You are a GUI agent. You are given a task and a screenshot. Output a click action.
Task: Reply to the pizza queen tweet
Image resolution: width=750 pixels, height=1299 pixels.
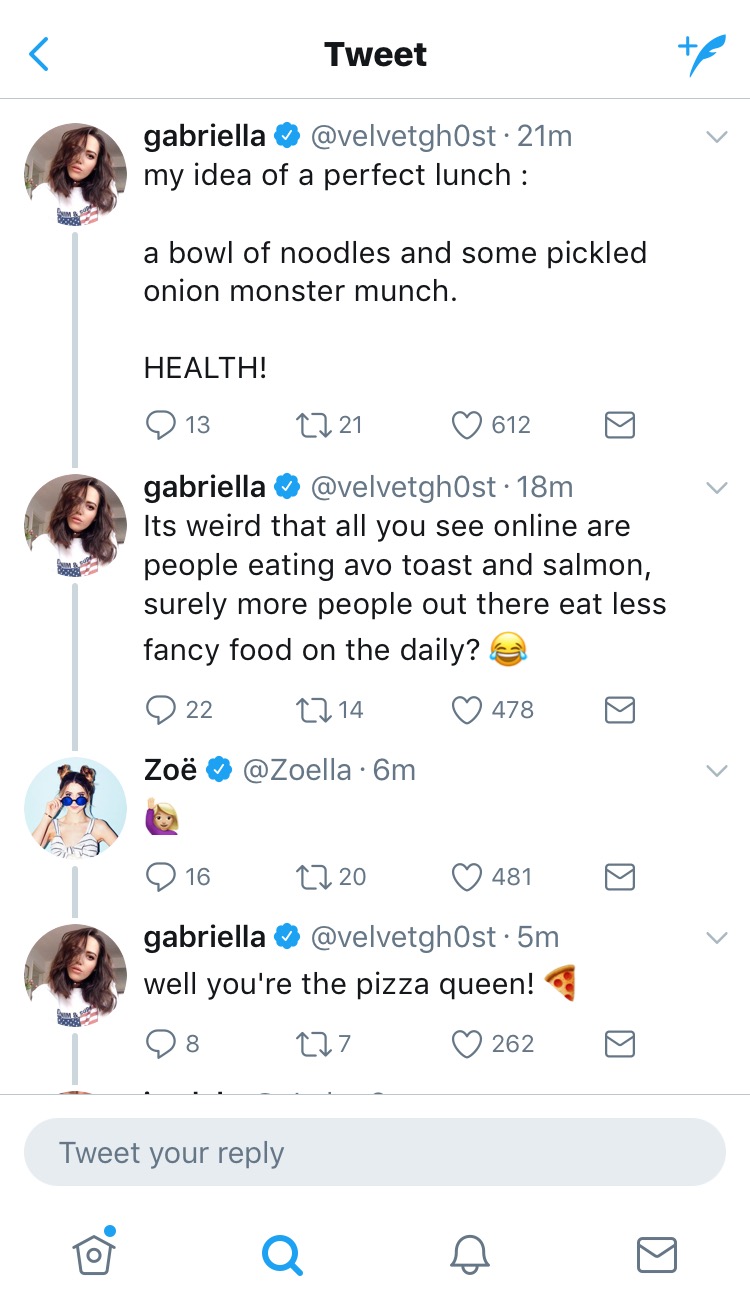coord(161,1044)
